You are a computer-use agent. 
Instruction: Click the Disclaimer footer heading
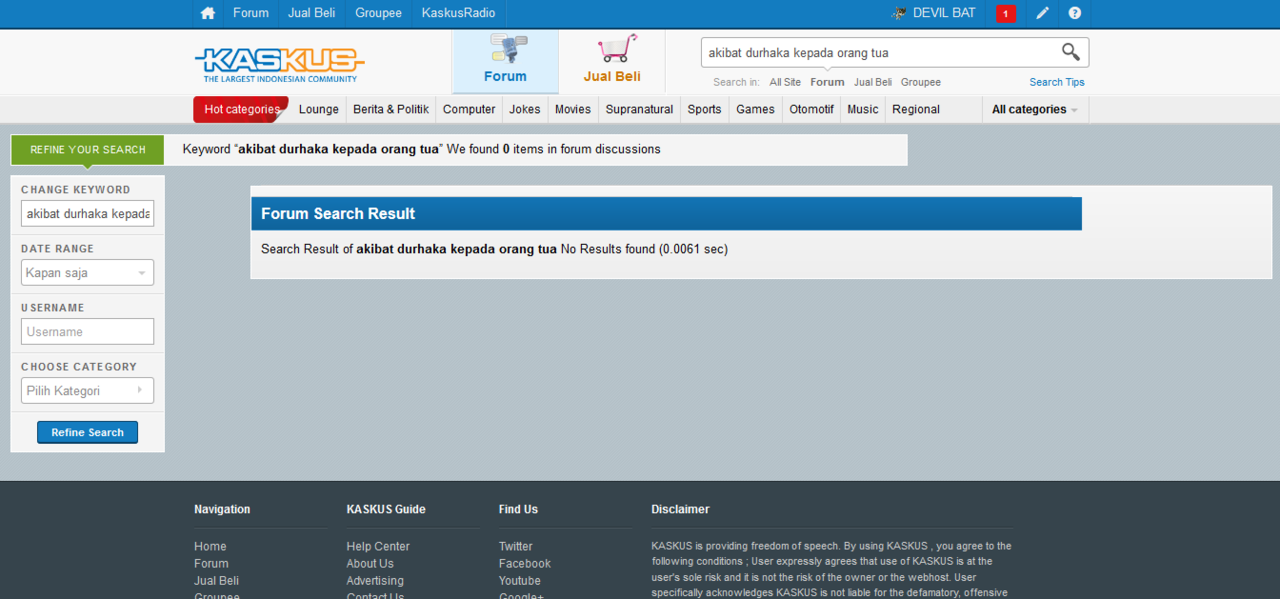tap(680, 509)
